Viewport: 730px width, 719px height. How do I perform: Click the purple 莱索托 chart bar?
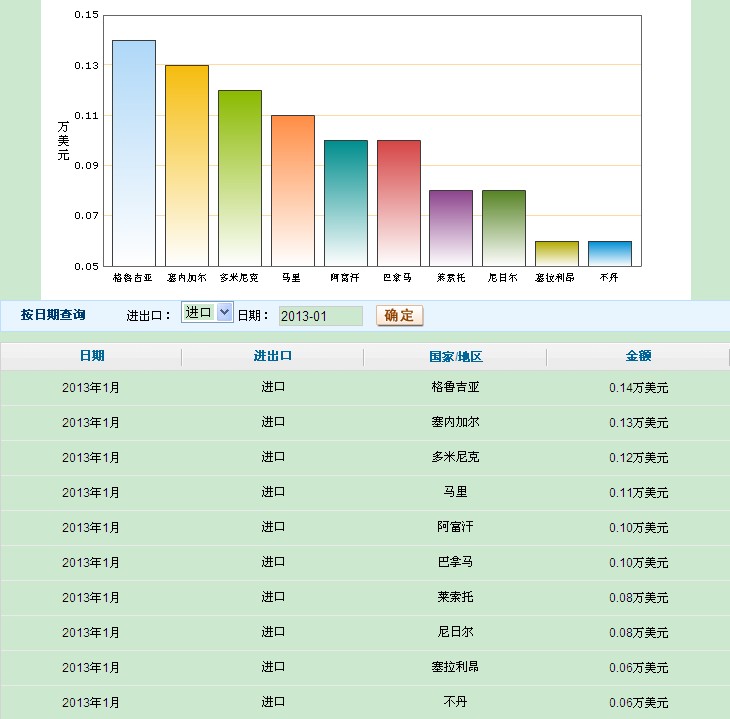tap(451, 228)
